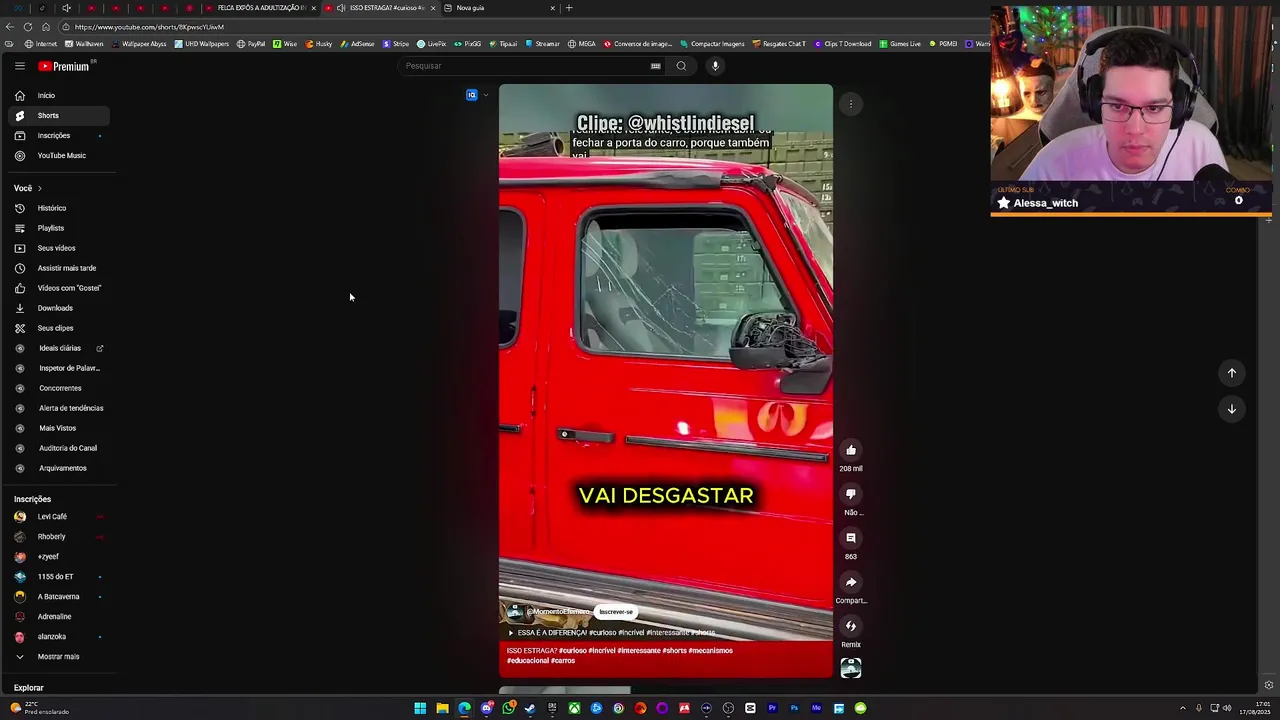This screenshot has width=1280, height=720.
Task: Open +zyeef subscription channel
Action: click(x=57, y=557)
